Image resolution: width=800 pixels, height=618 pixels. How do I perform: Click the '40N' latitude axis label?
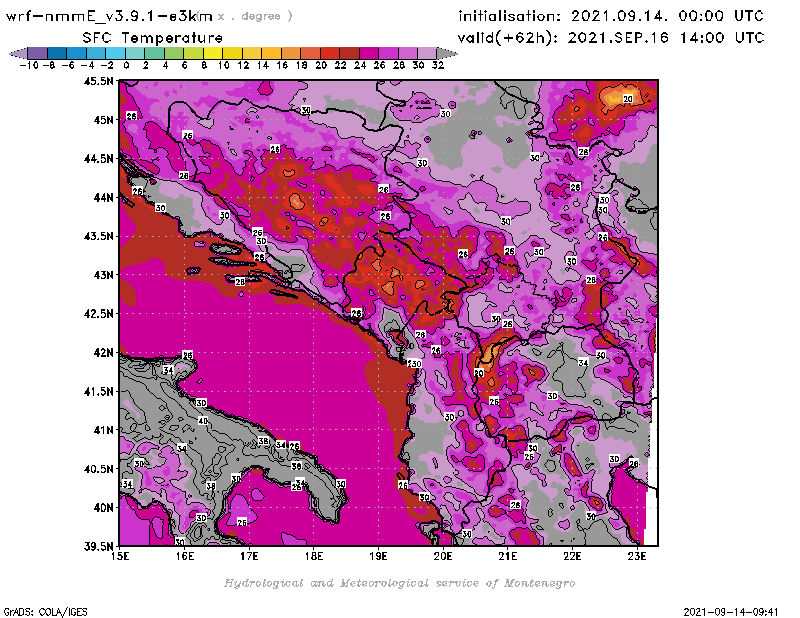(103, 508)
